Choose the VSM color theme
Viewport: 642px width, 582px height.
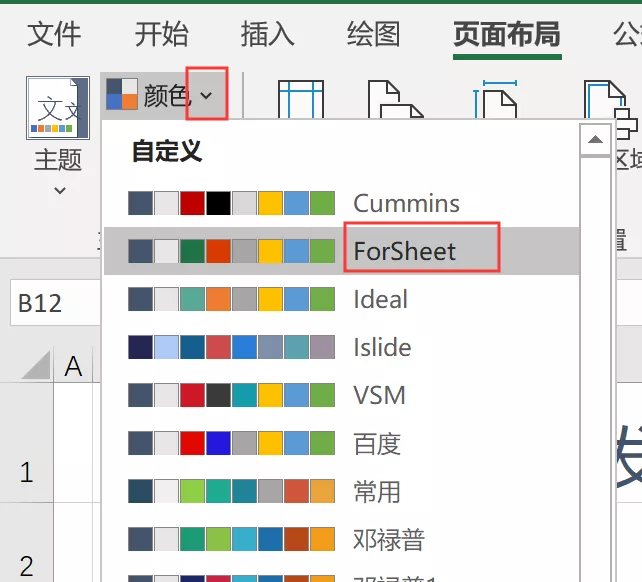341,395
